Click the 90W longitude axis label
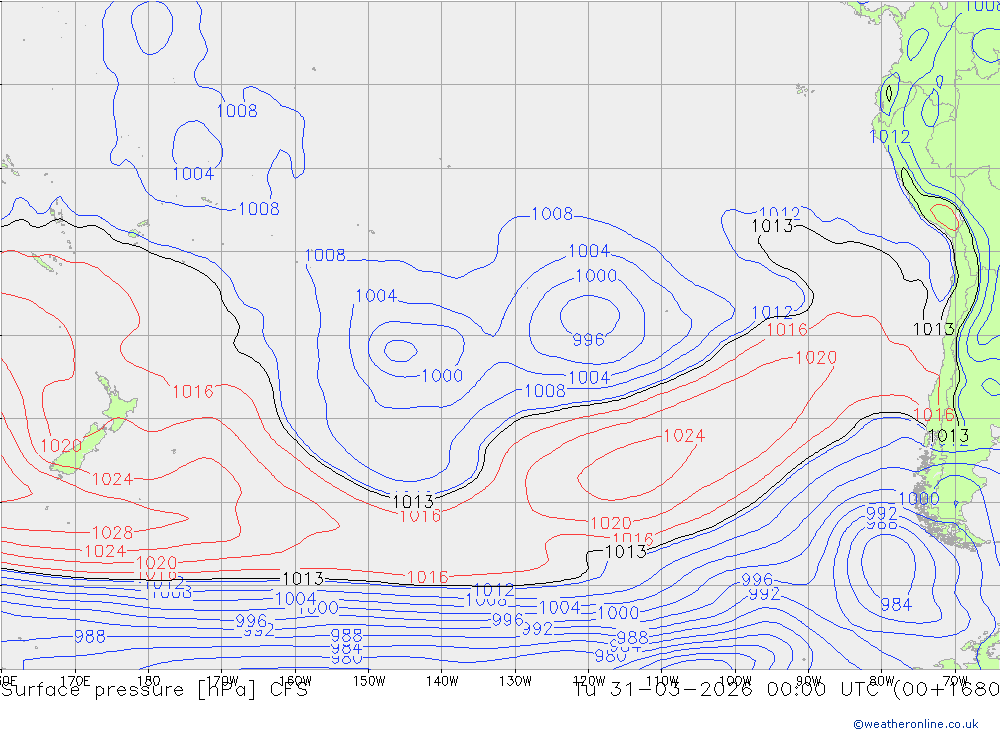This screenshot has width=1000, height=733. [809, 681]
